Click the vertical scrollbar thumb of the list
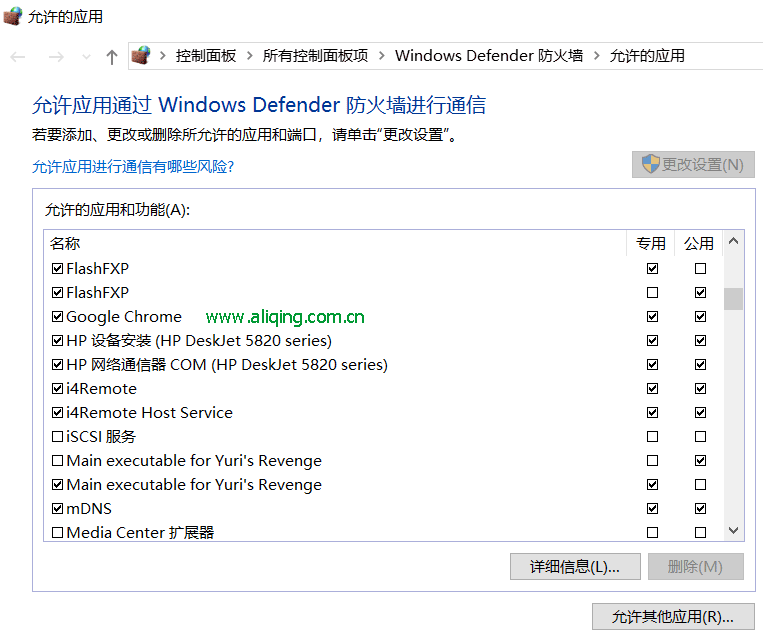 pos(733,299)
